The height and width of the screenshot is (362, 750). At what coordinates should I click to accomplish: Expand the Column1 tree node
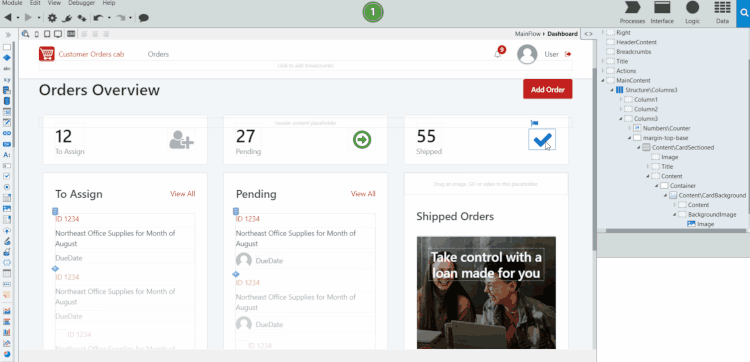tap(621, 99)
